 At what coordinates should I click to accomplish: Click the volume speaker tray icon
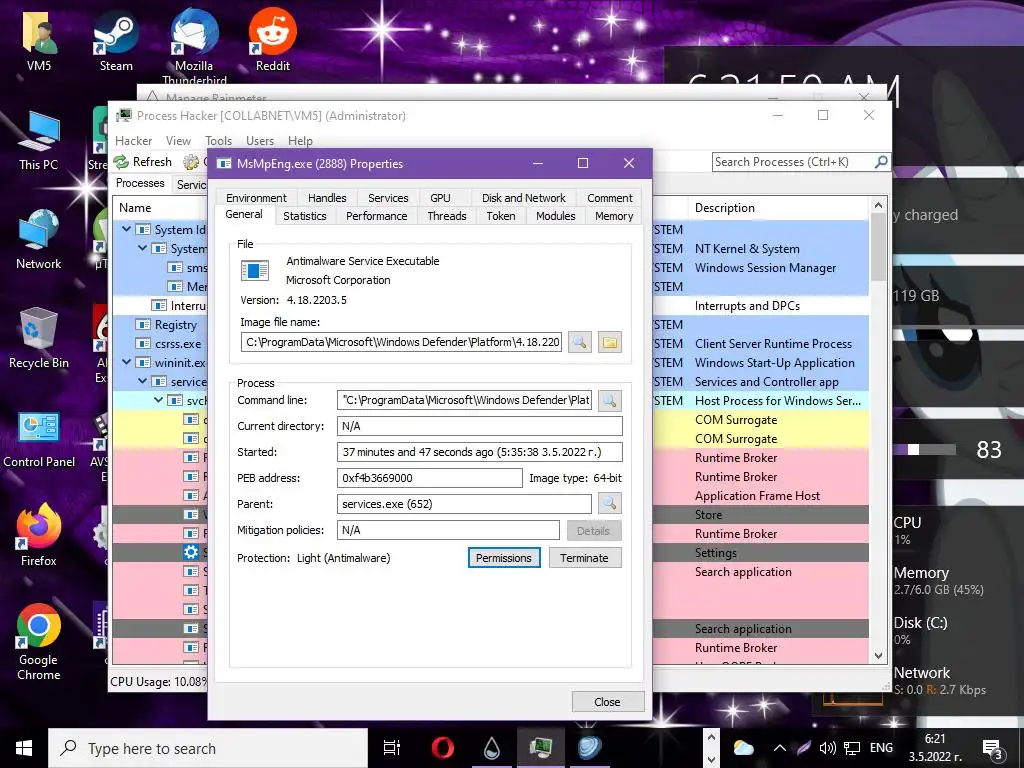pos(827,748)
